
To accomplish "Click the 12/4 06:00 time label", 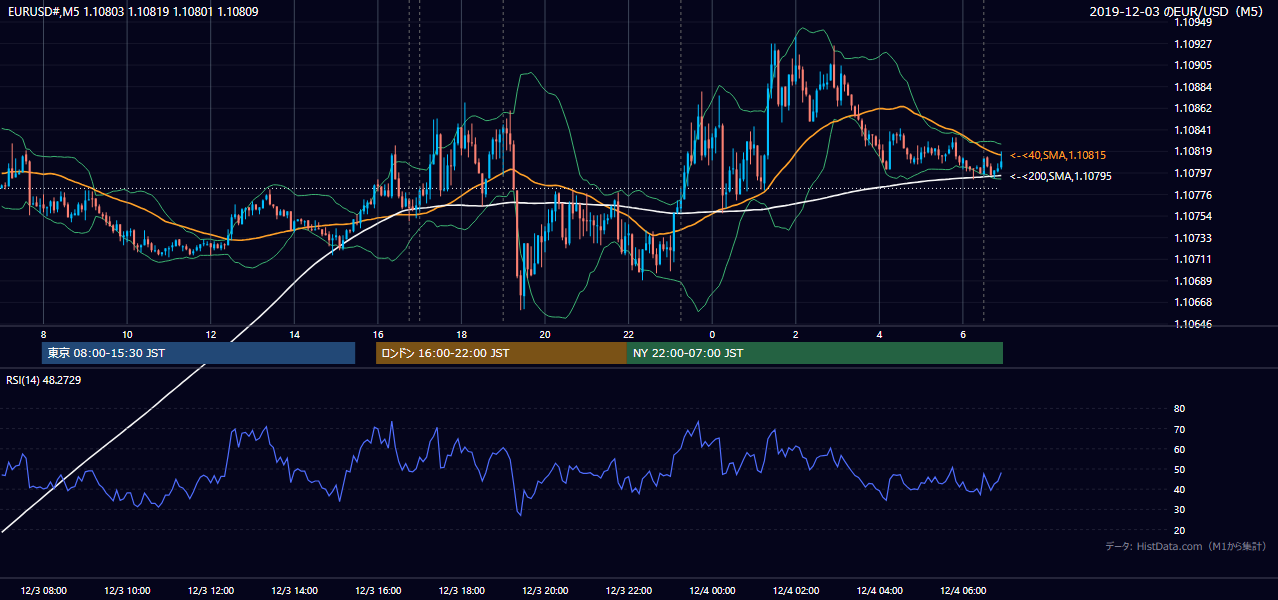I will pyautogui.click(x=963, y=590).
